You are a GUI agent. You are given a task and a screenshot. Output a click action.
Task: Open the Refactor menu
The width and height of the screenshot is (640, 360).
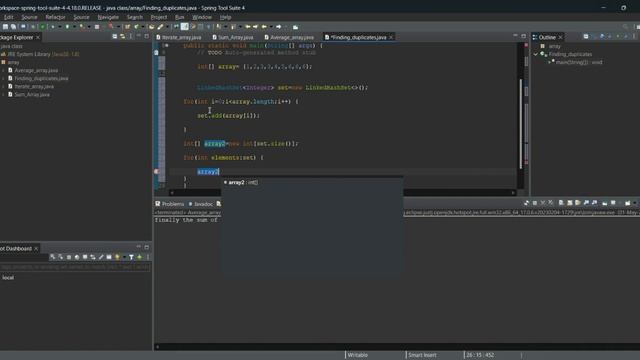click(56, 17)
